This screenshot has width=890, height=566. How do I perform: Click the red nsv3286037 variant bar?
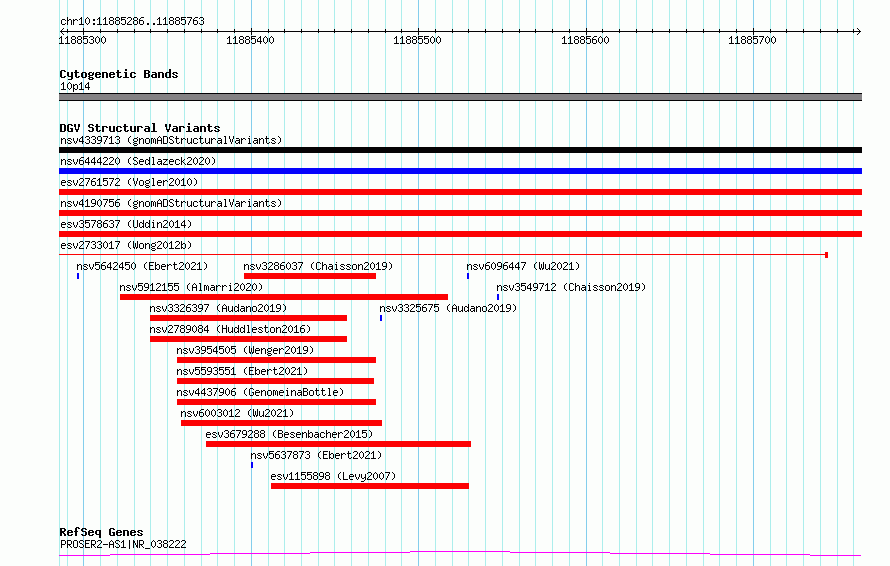[310, 276]
